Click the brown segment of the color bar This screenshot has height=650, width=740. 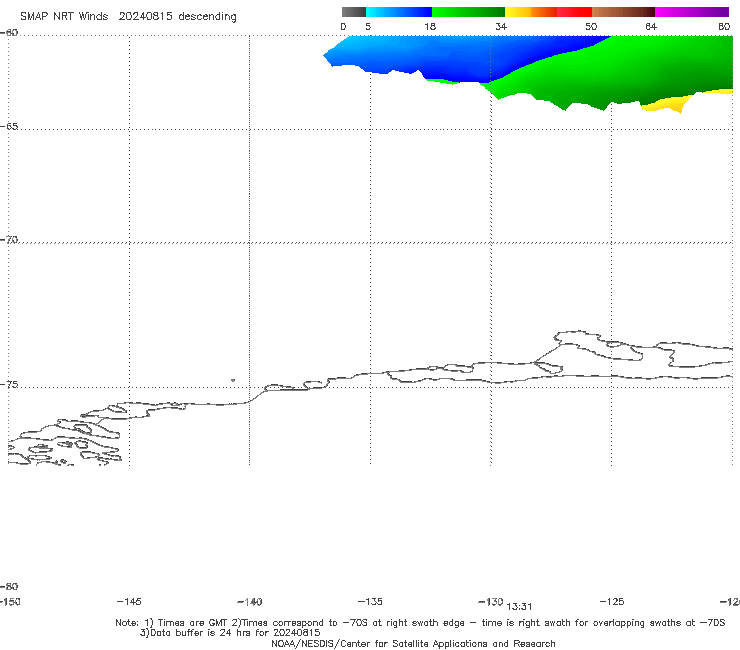(623, 12)
